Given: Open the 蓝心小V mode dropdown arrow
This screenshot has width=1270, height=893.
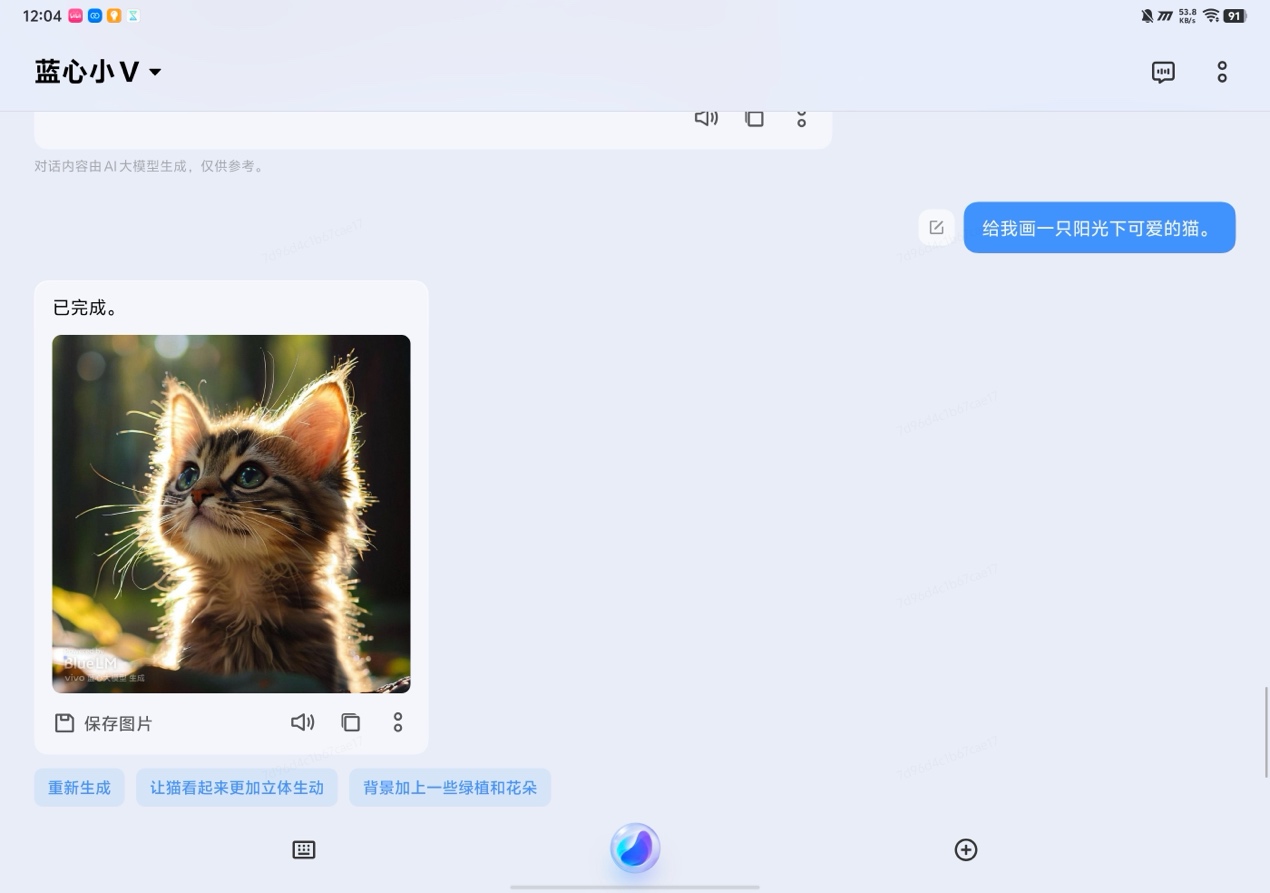Looking at the screenshot, I should click(155, 72).
